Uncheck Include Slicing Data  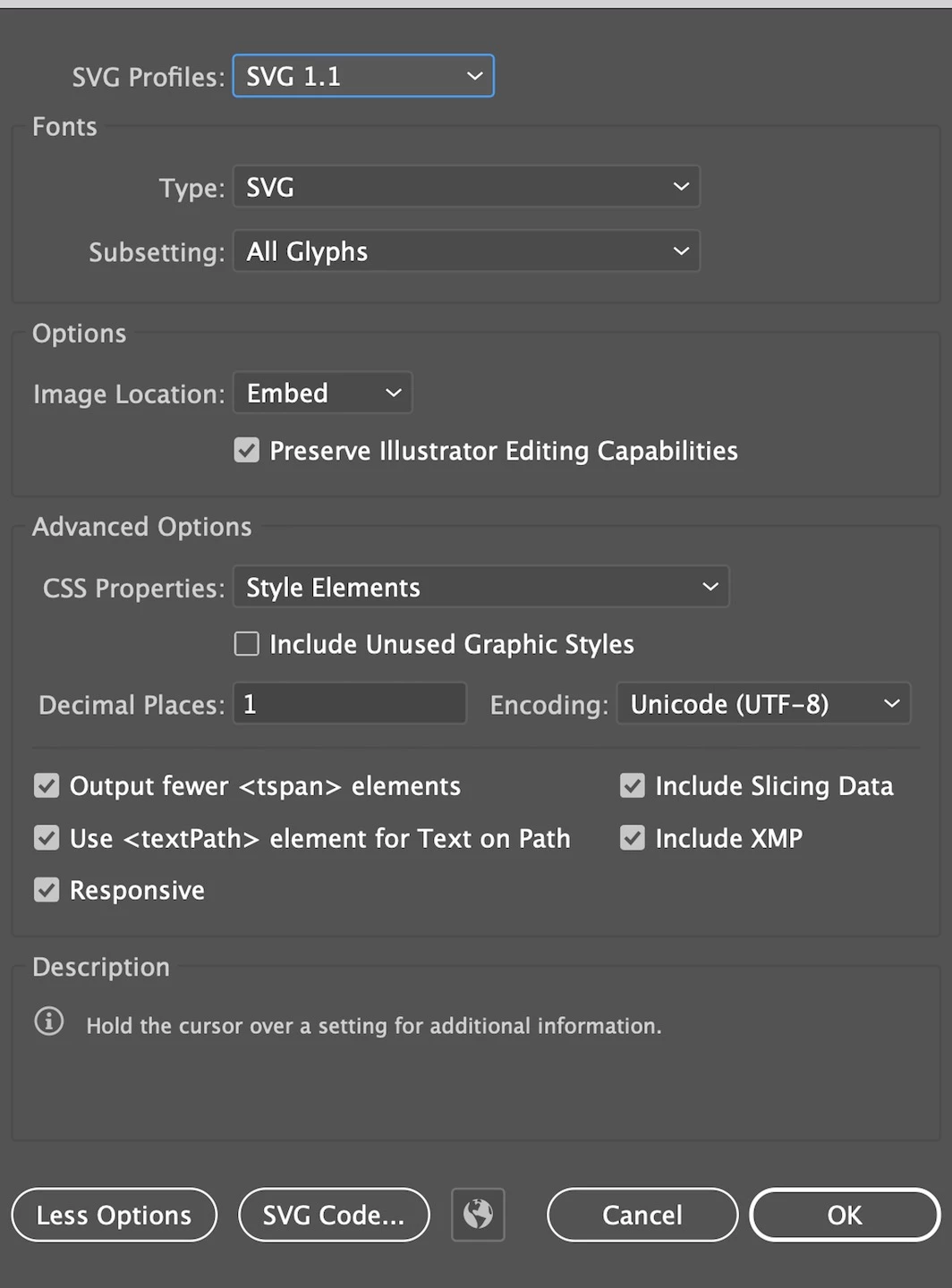click(633, 786)
